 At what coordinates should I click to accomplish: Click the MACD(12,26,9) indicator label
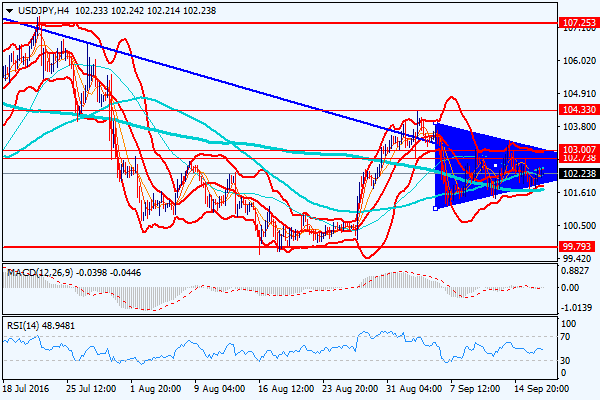coord(40,272)
